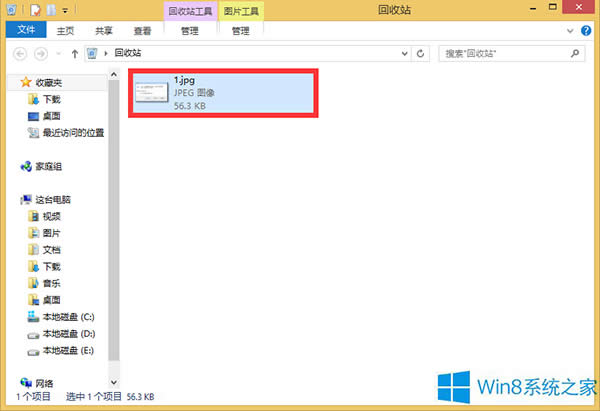Click the 收藏夹 star icon
This screenshot has height=411, width=600.
[x=26, y=82]
